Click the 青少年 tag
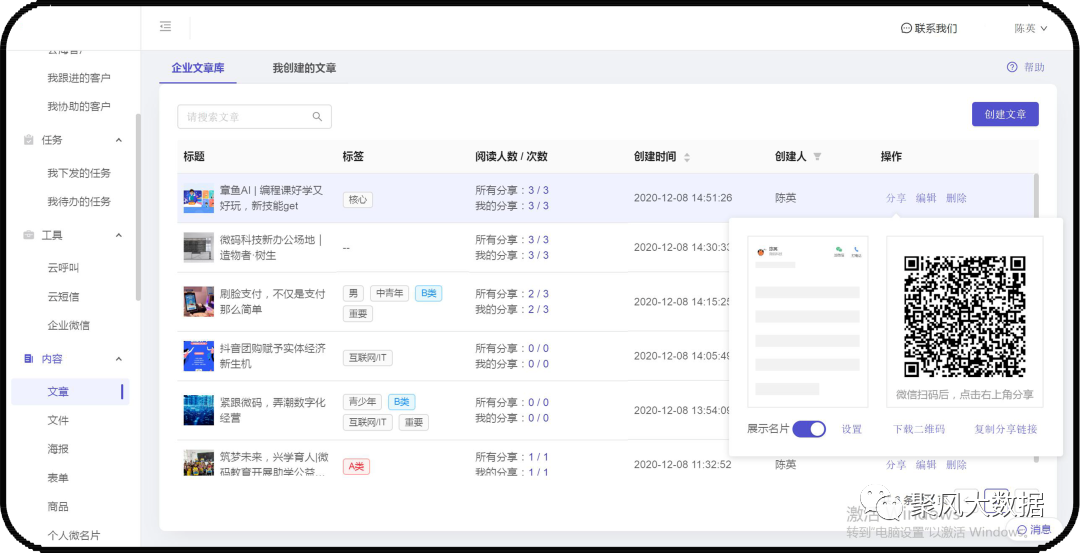Viewport: 1080px width, 553px height. tap(362, 402)
